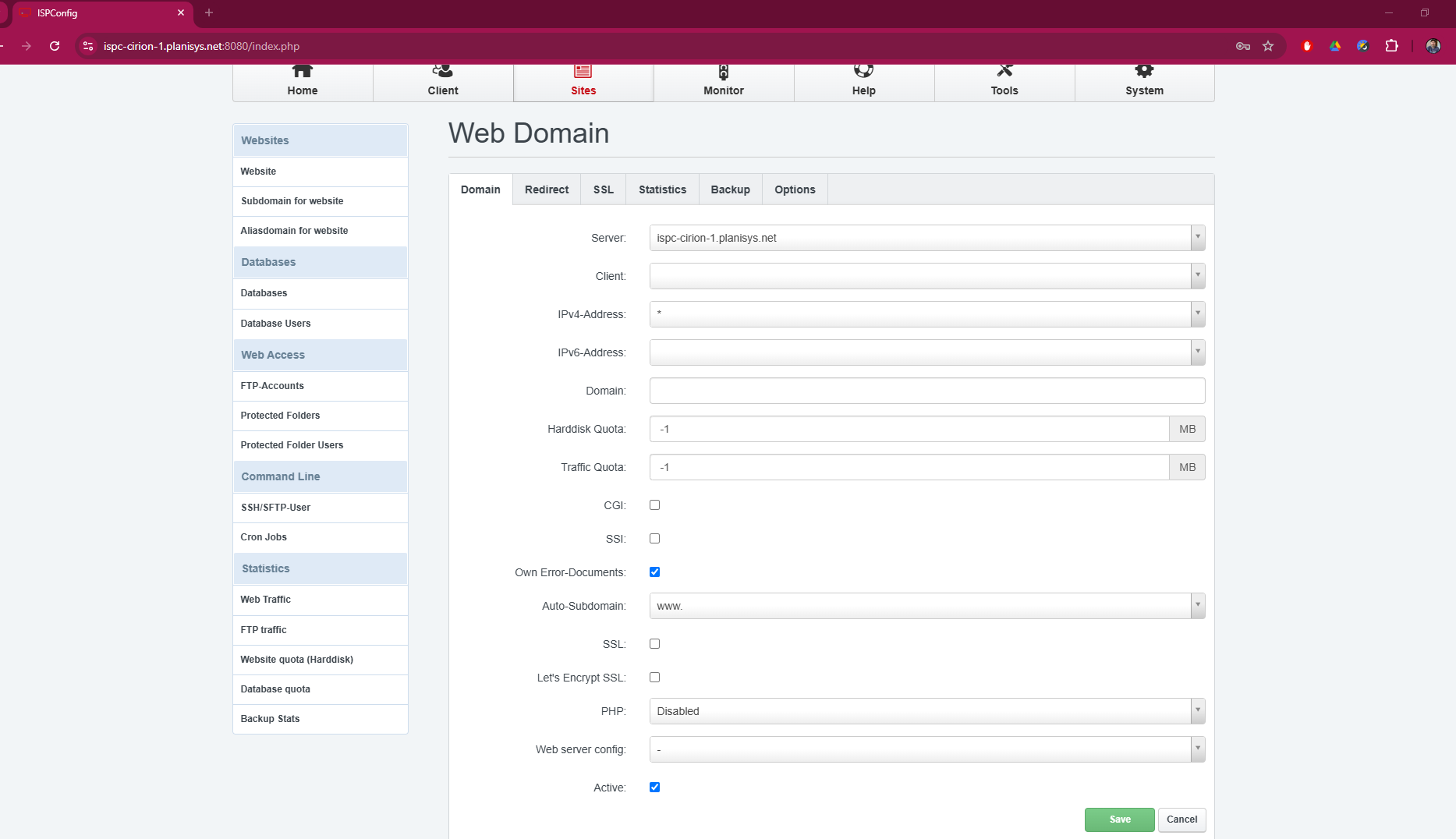Open Database quota sidebar link
This screenshot has width=1456, height=839.
321,689
